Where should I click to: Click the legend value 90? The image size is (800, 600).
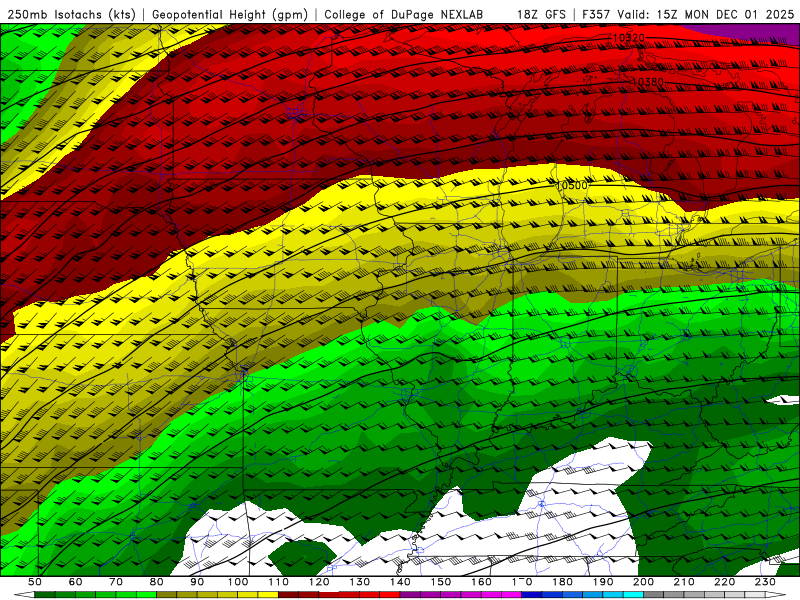point(197,582)
